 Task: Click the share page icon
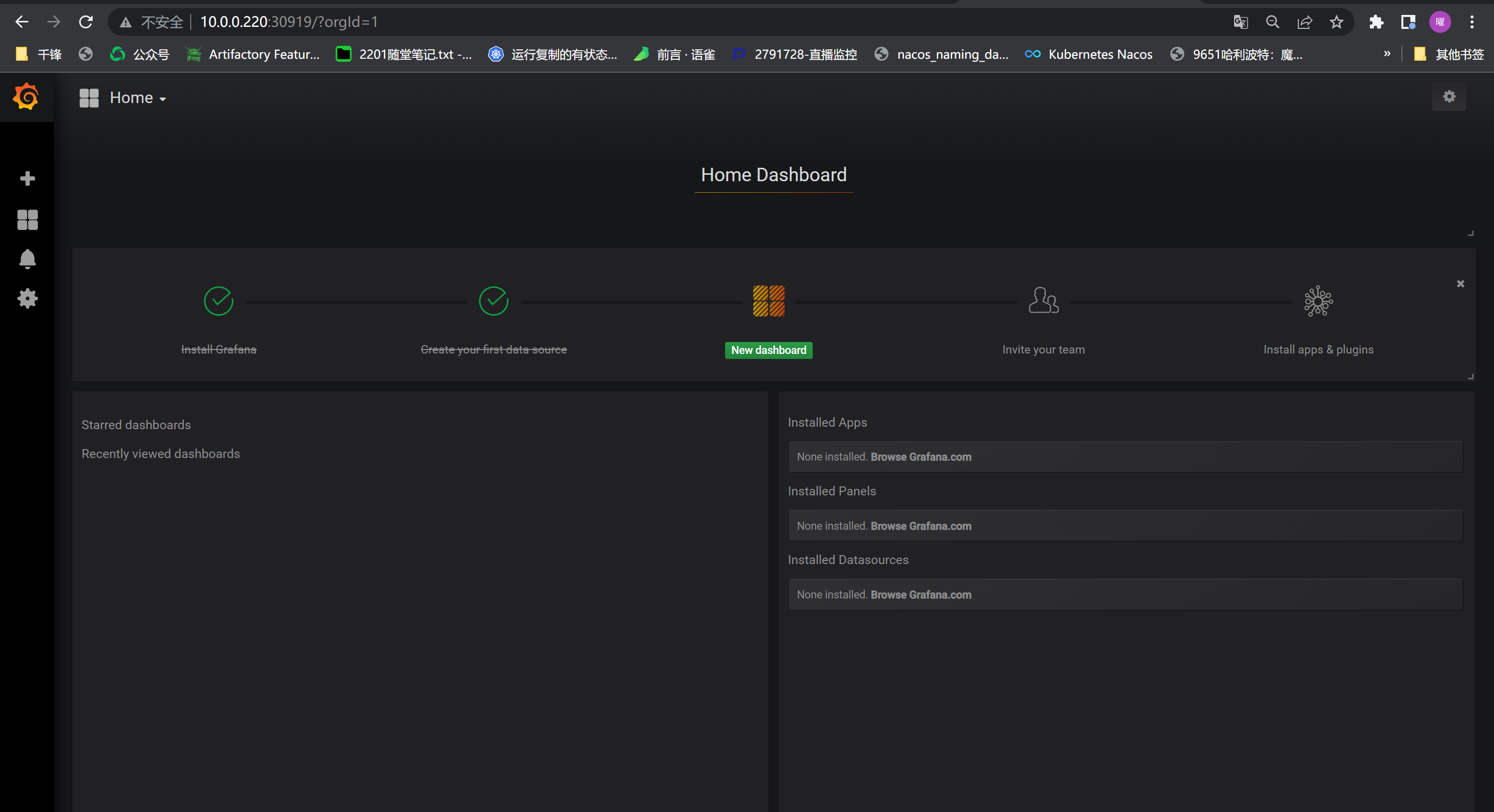[1304, 22]
